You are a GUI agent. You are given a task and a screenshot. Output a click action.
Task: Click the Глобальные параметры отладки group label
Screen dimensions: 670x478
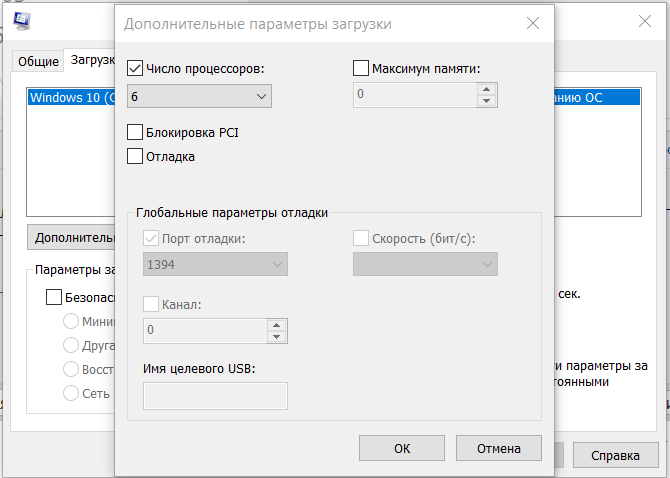(x=232, y=212)
